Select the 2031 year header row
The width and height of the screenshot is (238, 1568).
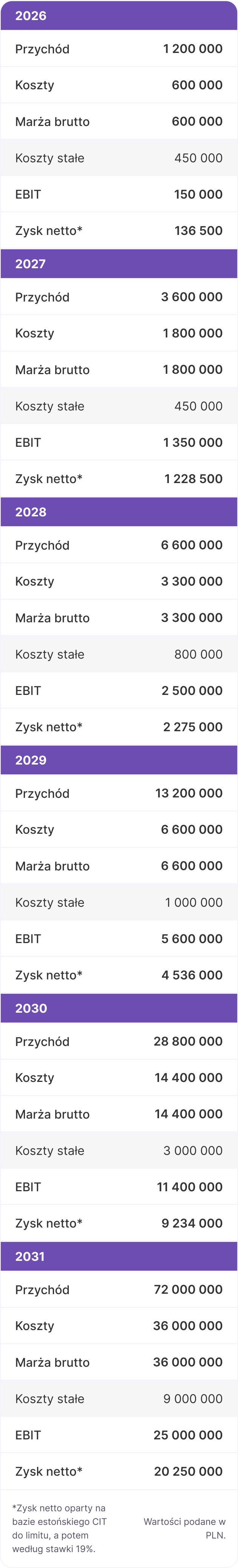point(119,1256)
